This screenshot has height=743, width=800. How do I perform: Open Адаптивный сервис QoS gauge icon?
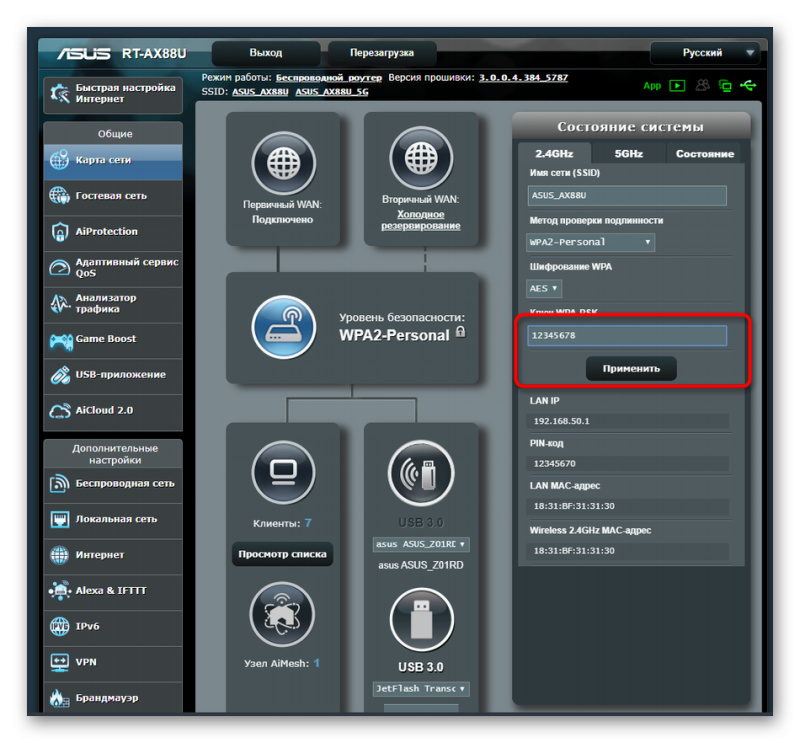[60, 267]
